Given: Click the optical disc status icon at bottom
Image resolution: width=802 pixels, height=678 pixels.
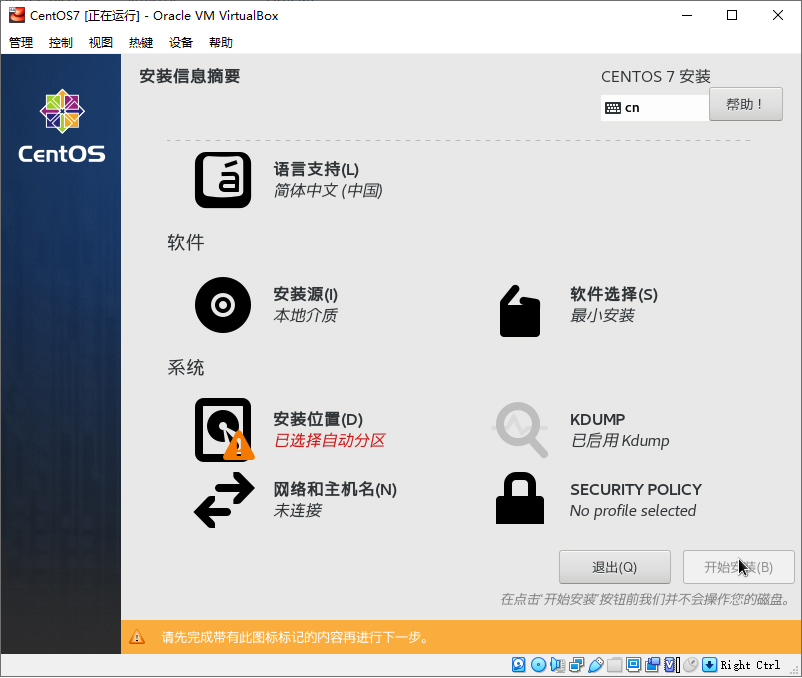Looking at the screenshot, I should pyautogui.click(x=537, y=664).
